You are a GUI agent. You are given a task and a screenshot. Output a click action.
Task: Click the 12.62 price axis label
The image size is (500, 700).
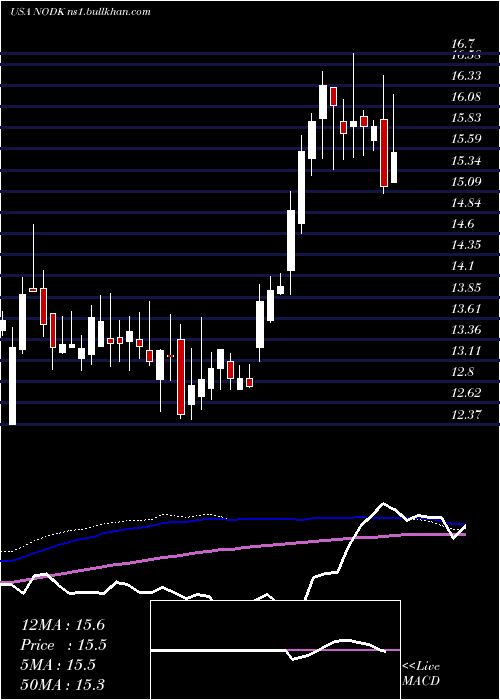pos(466,393)
